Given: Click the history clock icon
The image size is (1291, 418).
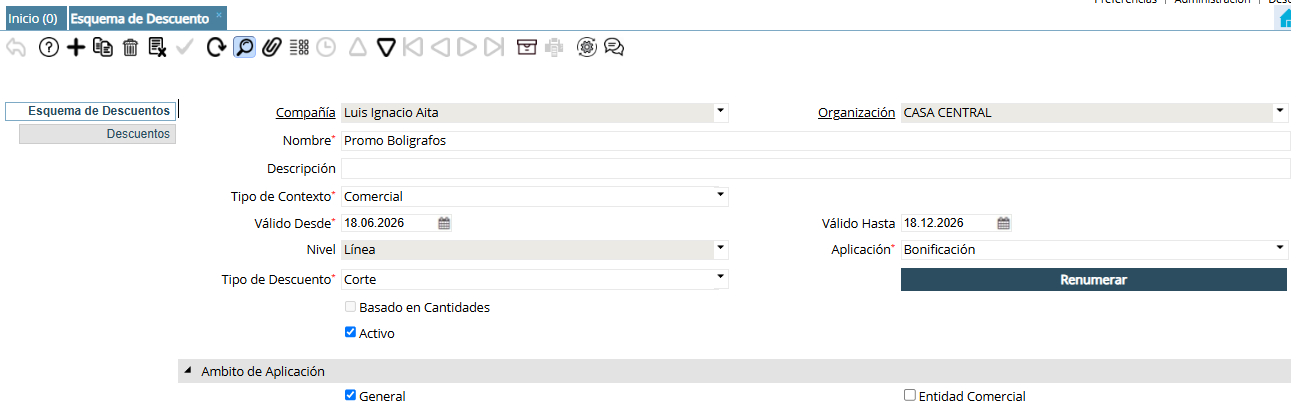Looking at the screenshot, I should click(x=325, y=47).
